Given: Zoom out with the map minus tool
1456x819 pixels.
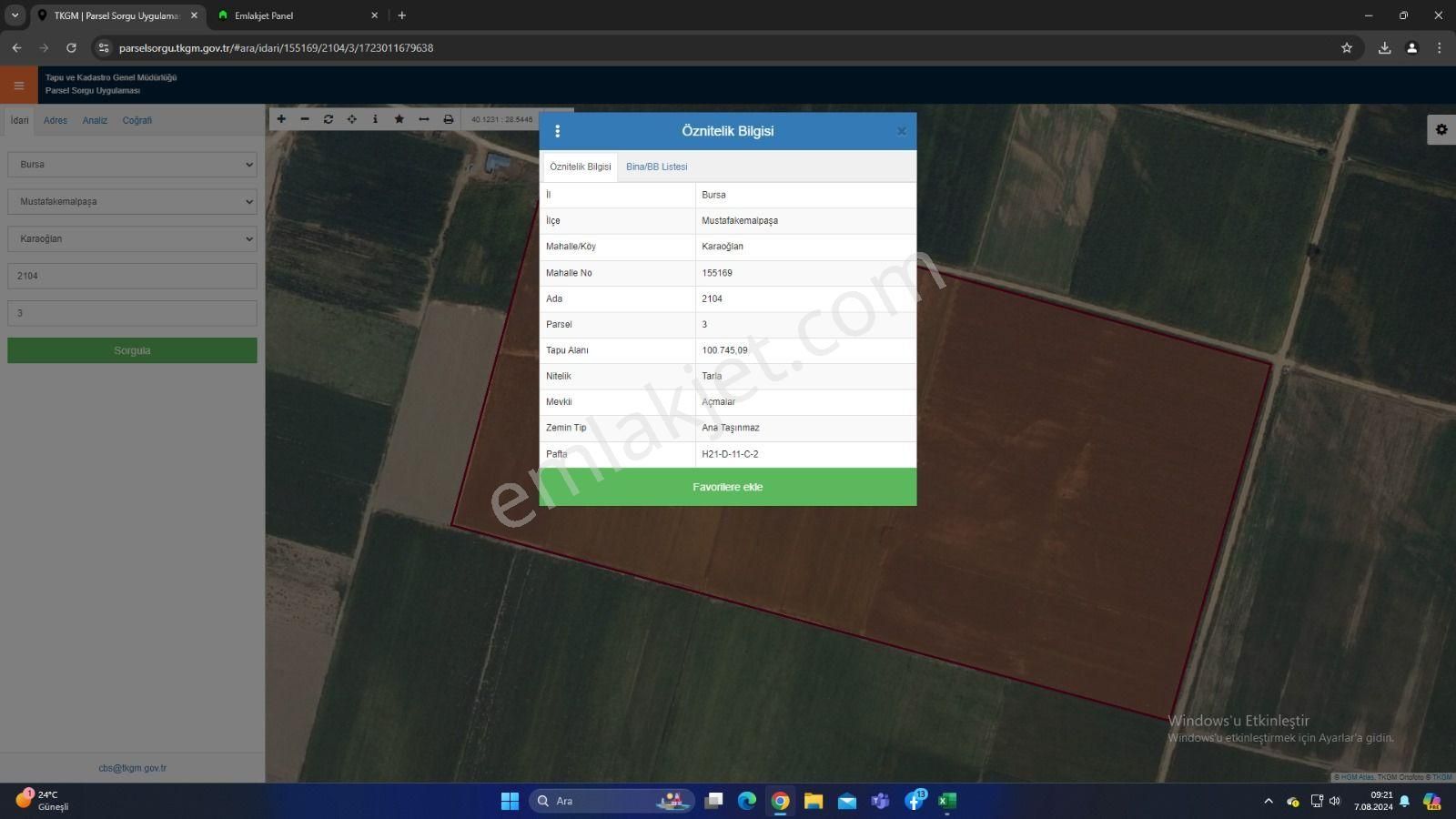Looking at the screenshot, I should 305,119.
